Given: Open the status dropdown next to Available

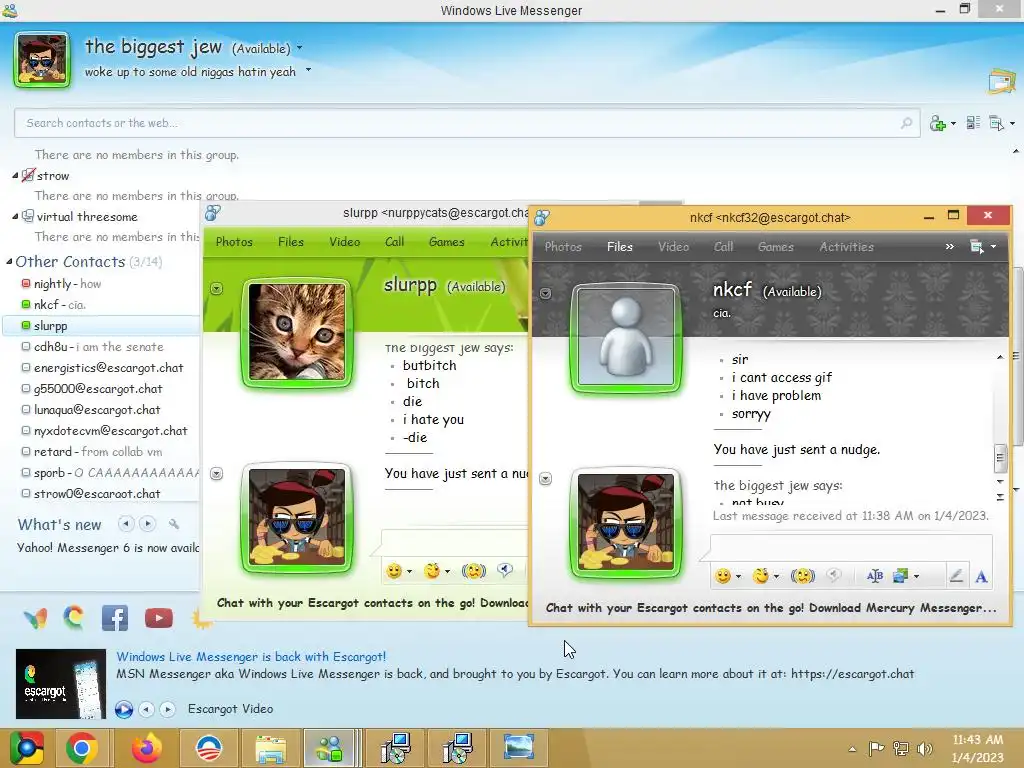Looking at the screenshot, I should pyautogui.click(x=300, y=48).
